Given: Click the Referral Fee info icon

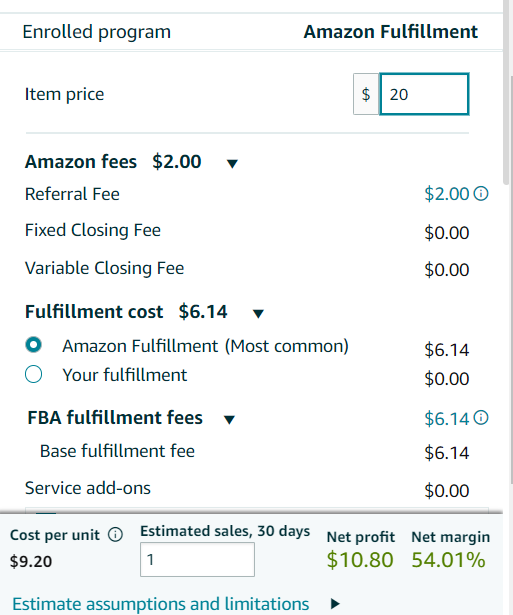Looking at the screenshot, I should point(481,193).
